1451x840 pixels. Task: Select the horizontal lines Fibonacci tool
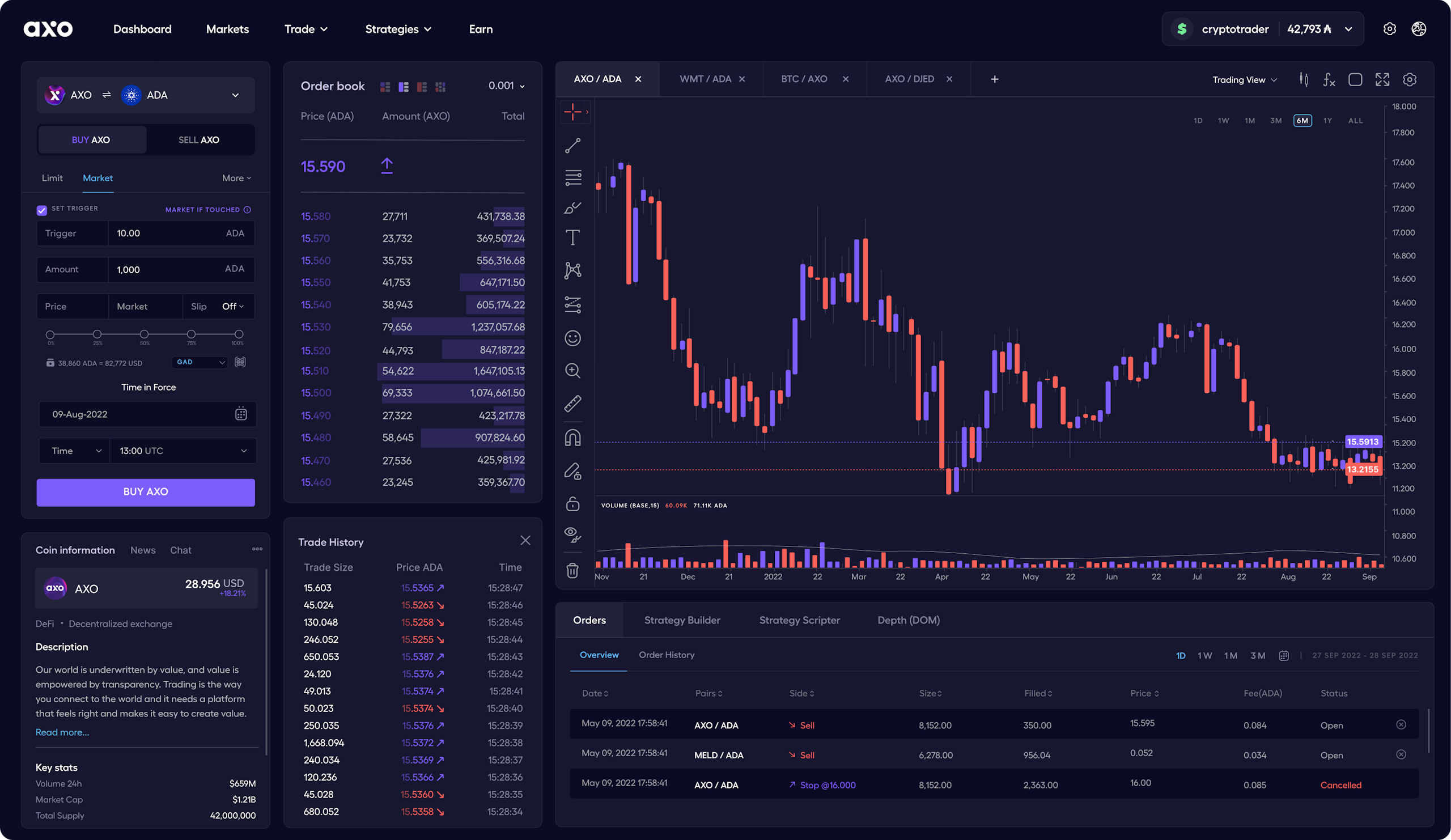[572, 177]
